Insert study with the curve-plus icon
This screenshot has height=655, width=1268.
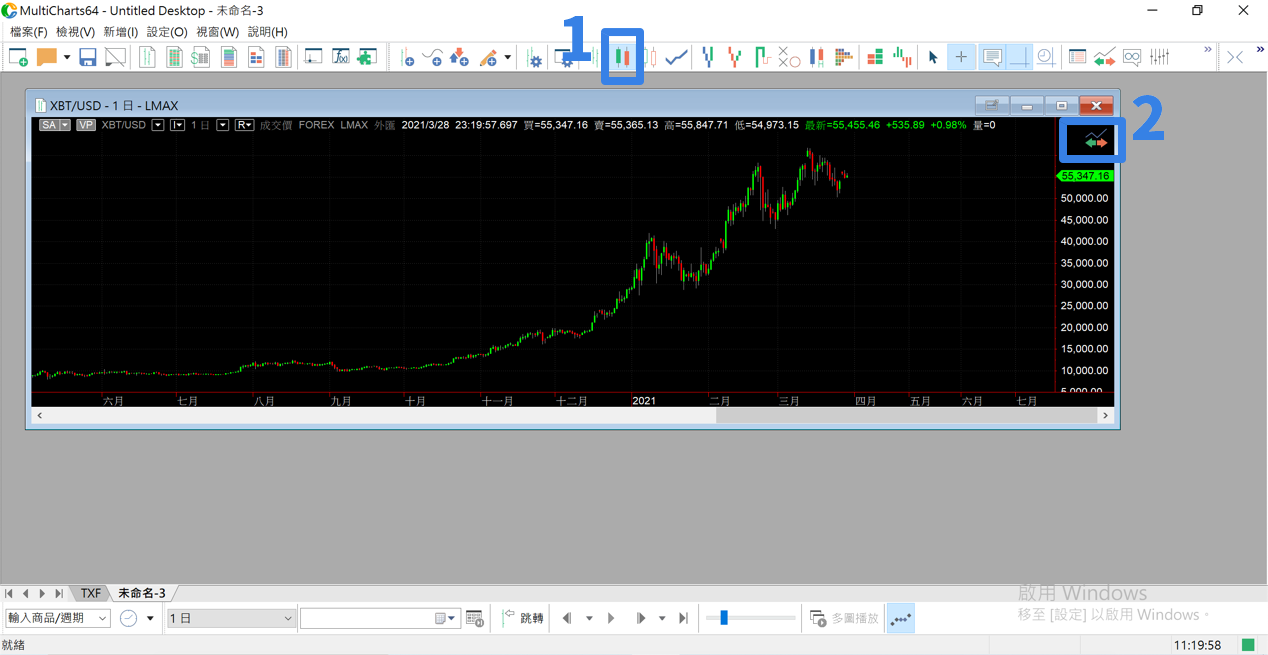433,57
